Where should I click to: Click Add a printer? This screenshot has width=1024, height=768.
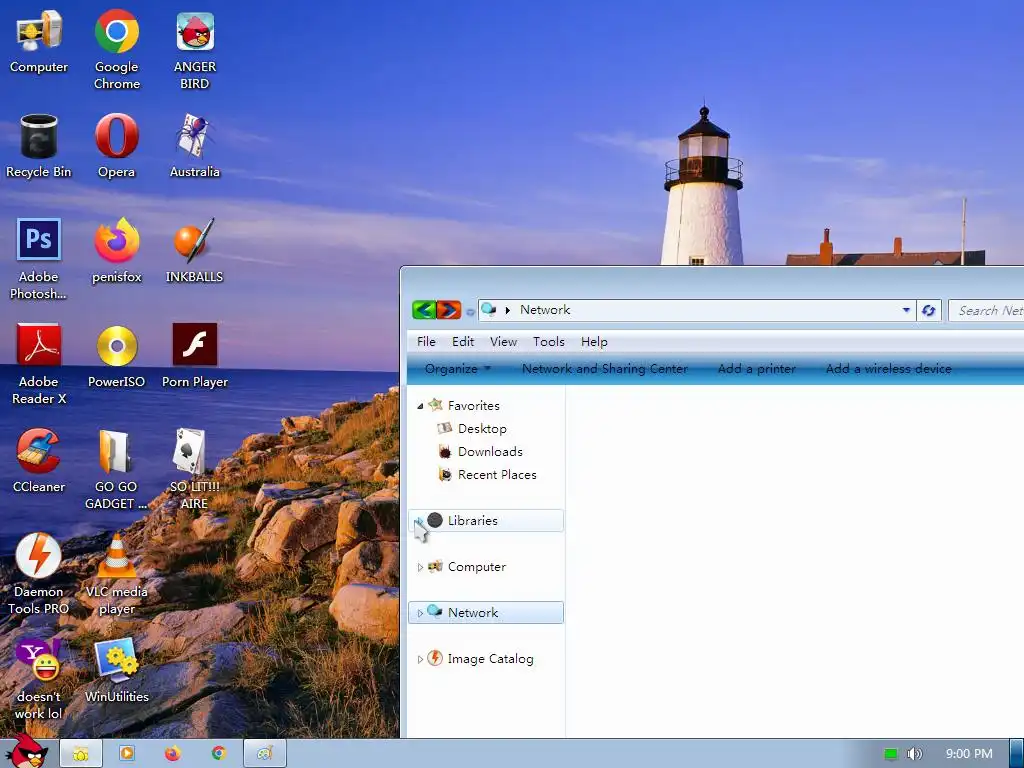[x=756, y=368]
